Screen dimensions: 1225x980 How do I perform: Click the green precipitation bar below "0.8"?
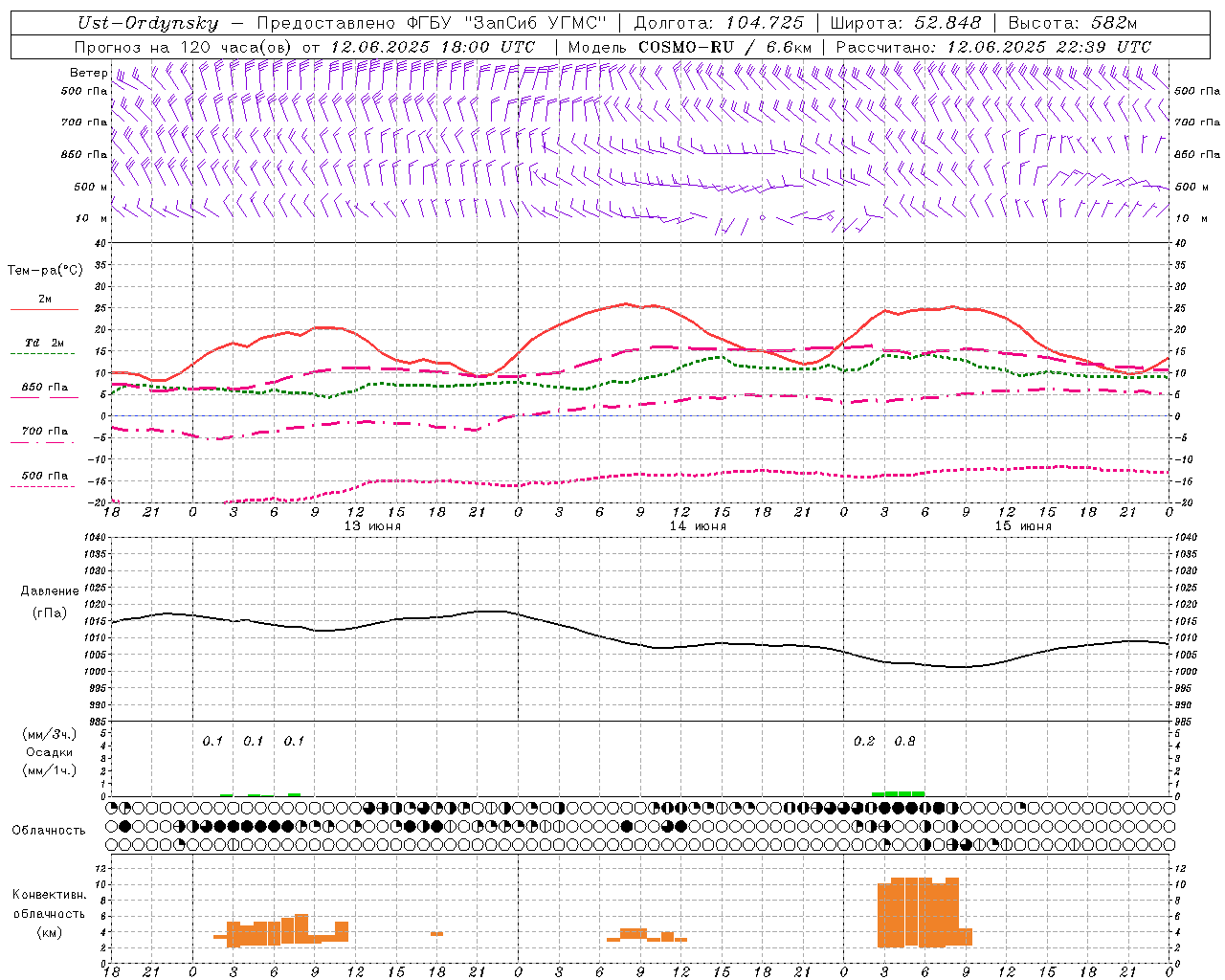point(904,793)
